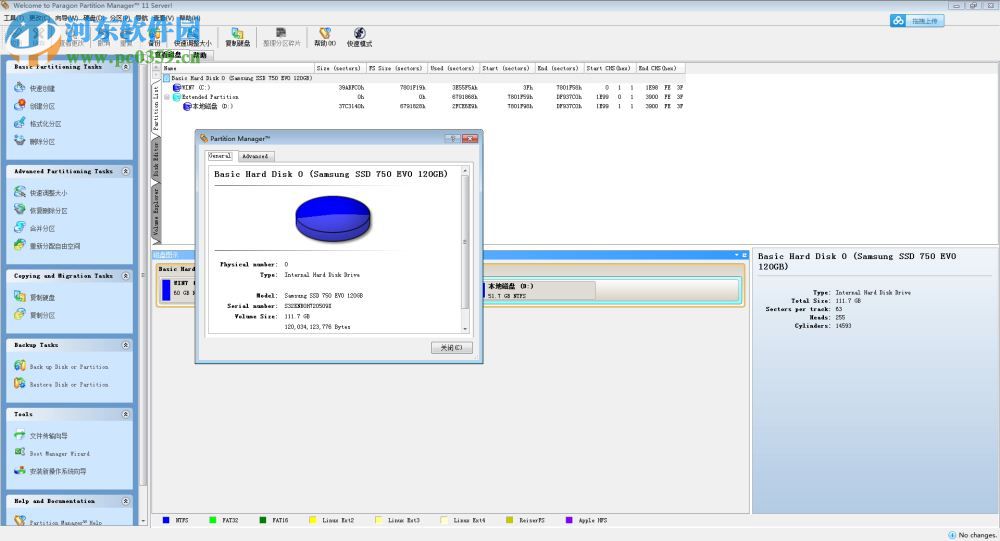Click the 安装新操作系统向导 icon

click(x=20, y=471)
